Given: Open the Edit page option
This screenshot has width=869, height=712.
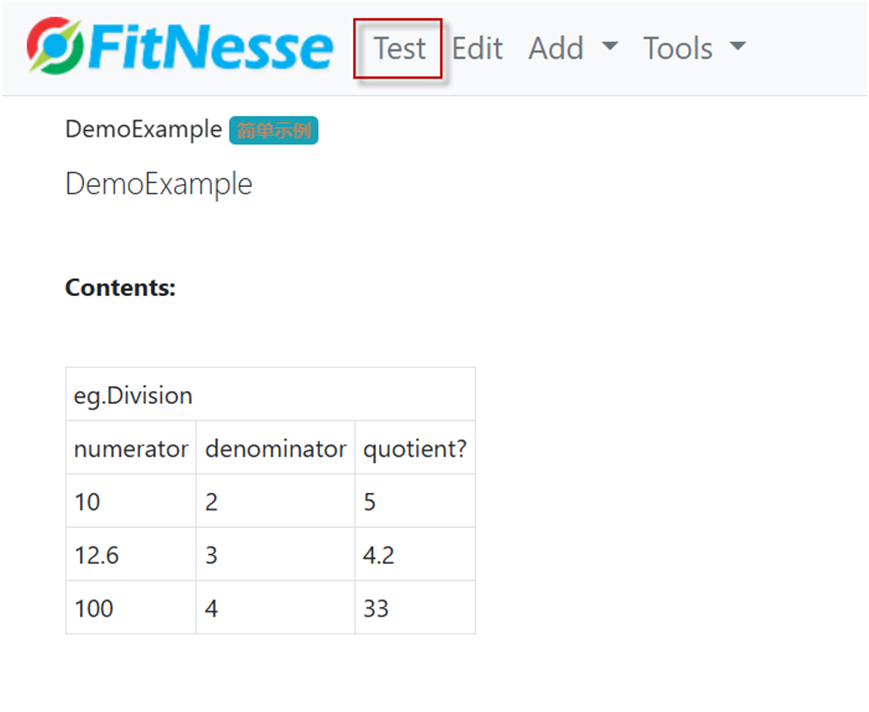Looking at the screenshot, I should tap(477, 48).
